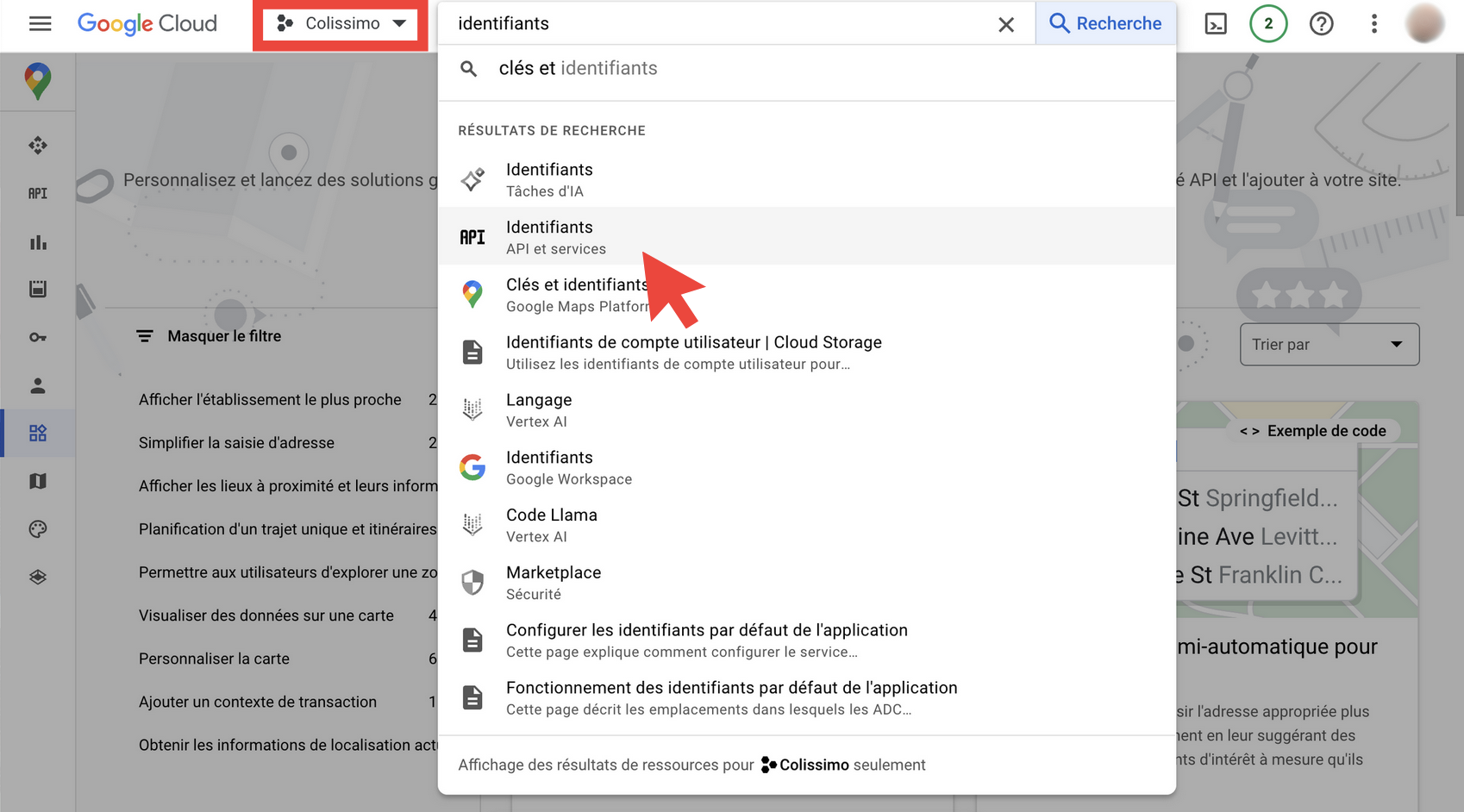Open Code Llama Vertex AI result
This screenshot has width=1464, height=812.
coord(807,525)
